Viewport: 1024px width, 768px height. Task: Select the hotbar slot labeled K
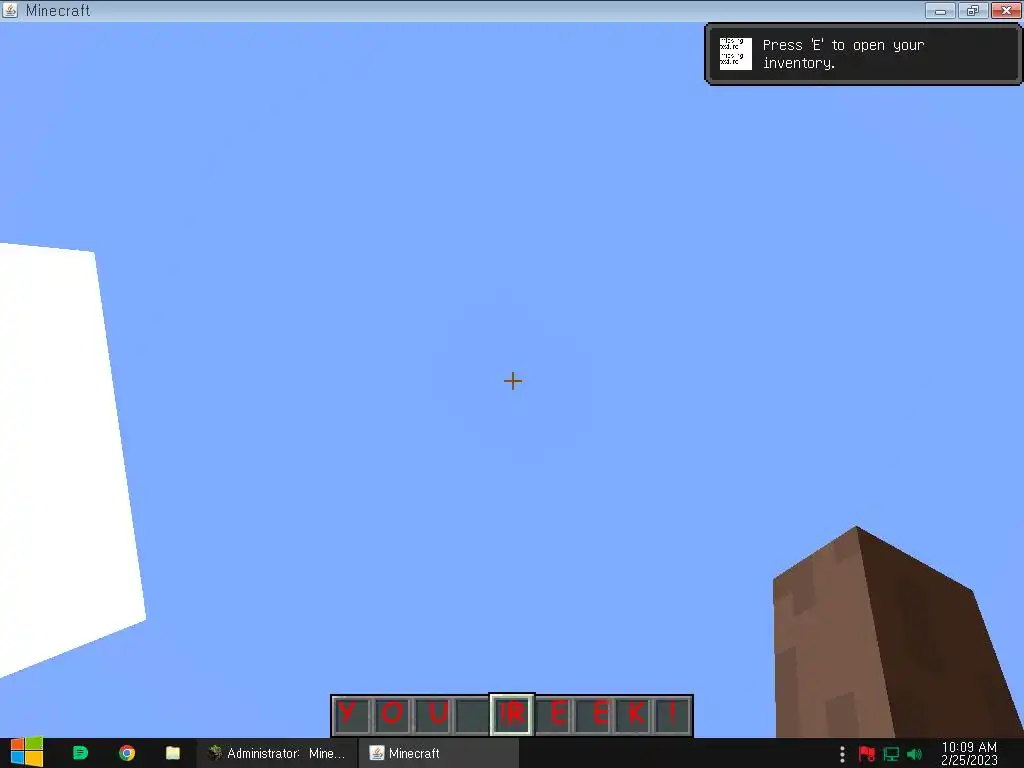632,714
